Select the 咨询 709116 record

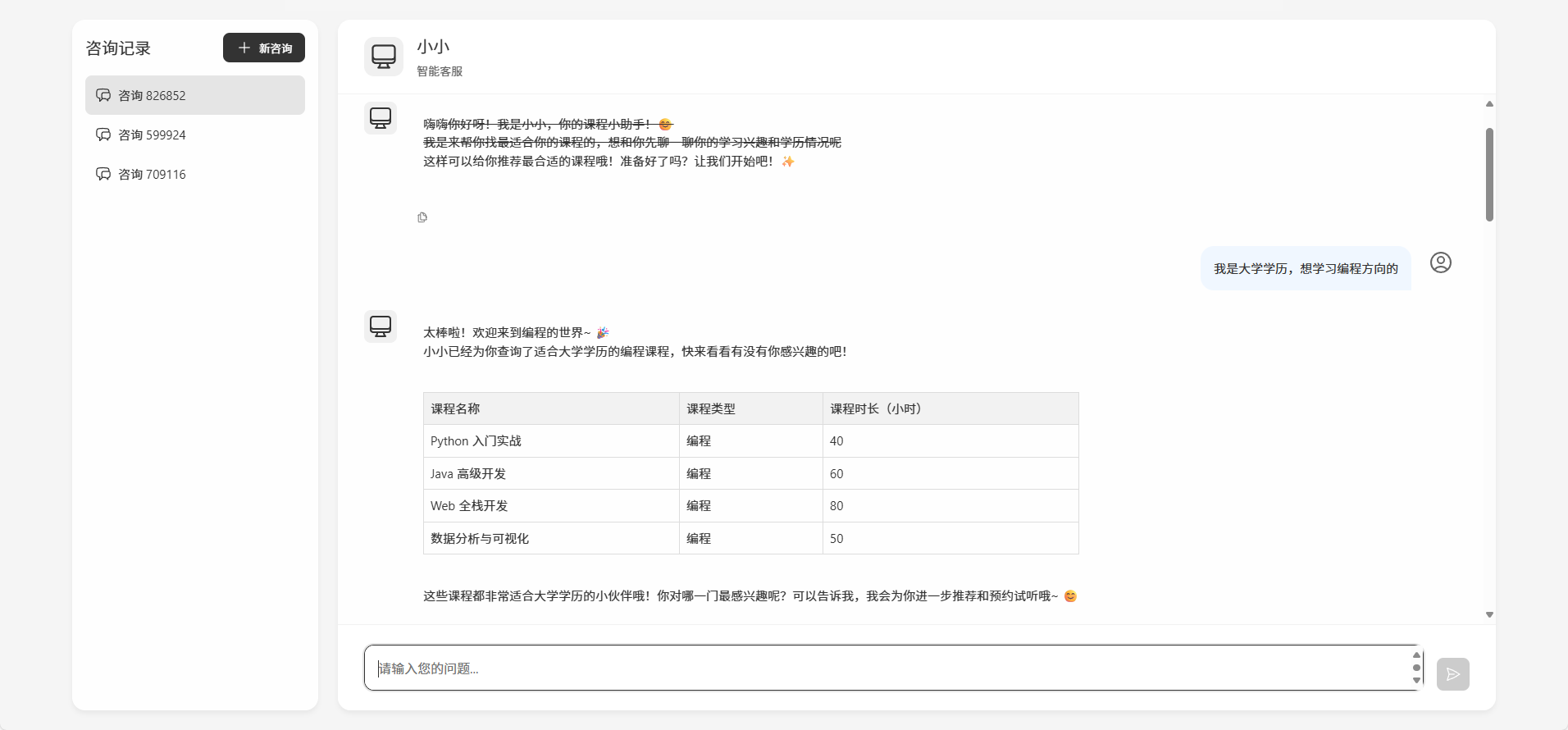(194, 174)
